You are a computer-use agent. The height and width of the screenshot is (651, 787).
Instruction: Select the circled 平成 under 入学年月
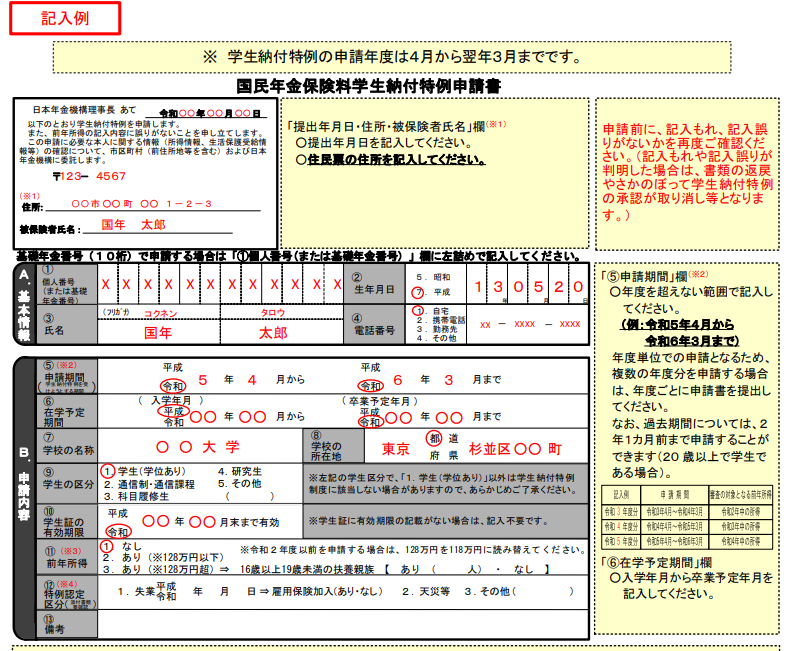click(173, 411)
